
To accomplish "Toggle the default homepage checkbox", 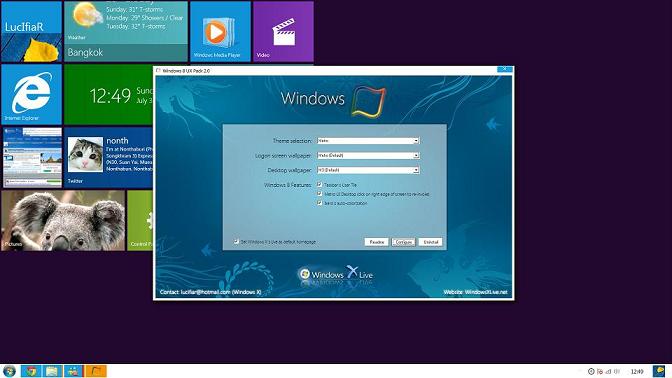I will (236, 242).
